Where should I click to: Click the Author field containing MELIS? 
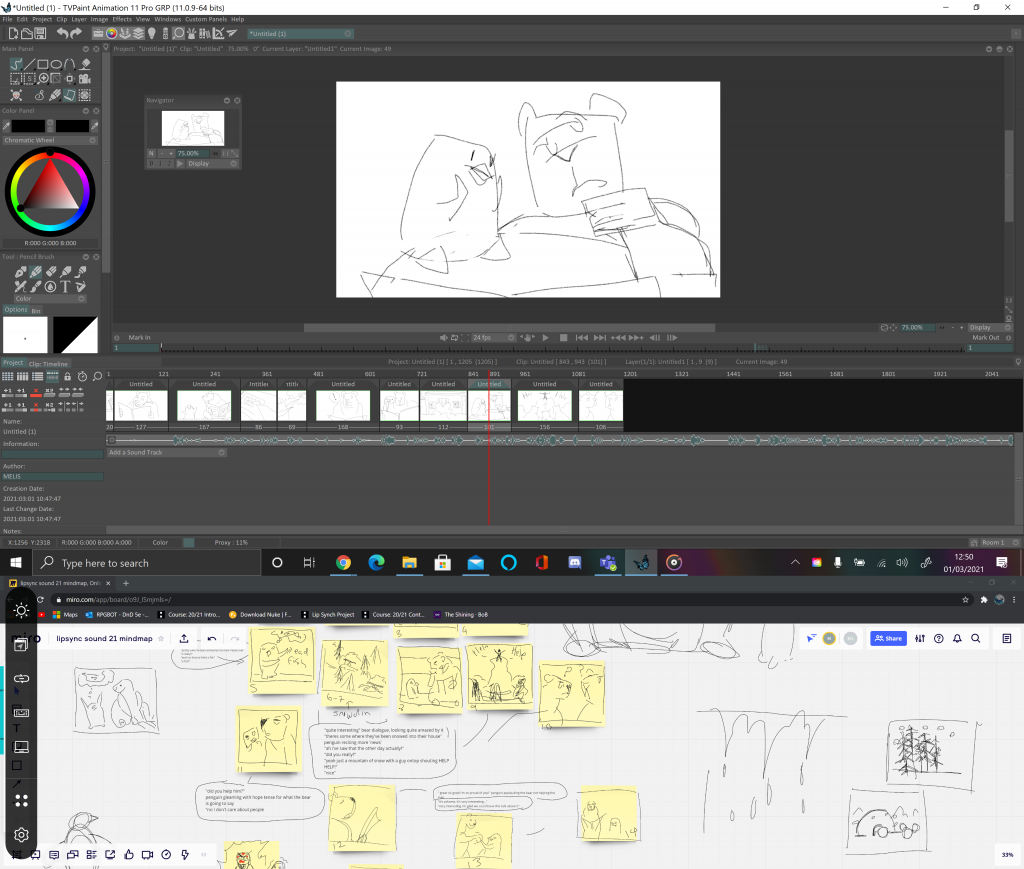(x=53, y=477)
